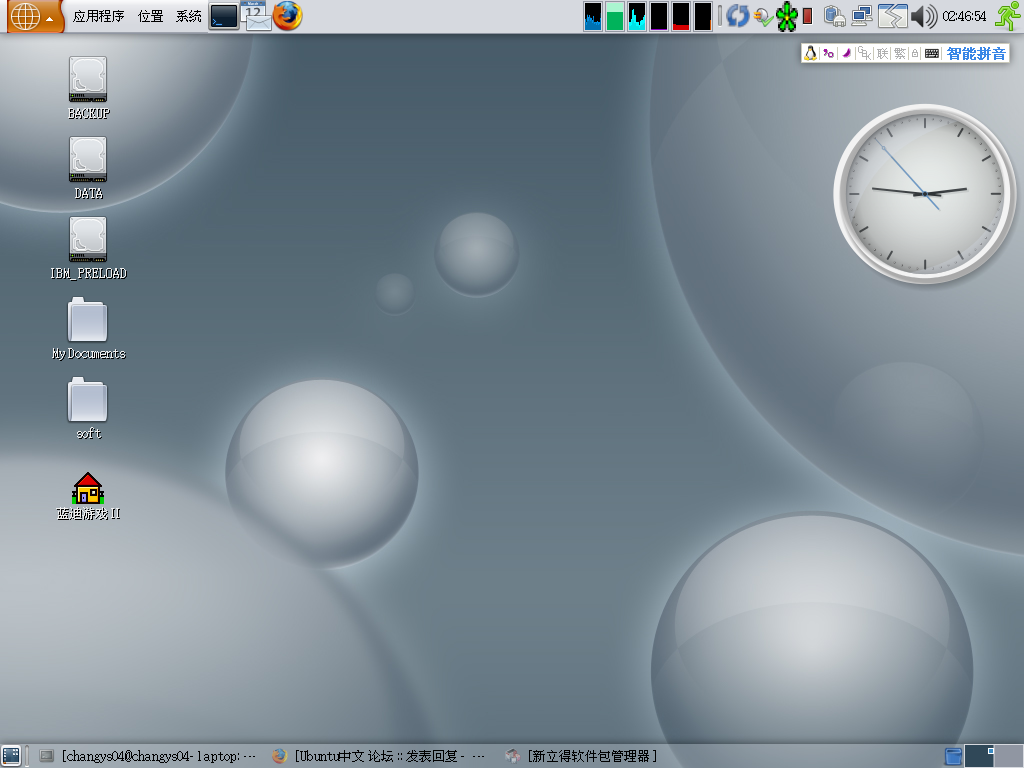The width and height of the screenshot is (1024, 768).
Task: Click the penguin icon on input method bar
Action: pos(810,54)
